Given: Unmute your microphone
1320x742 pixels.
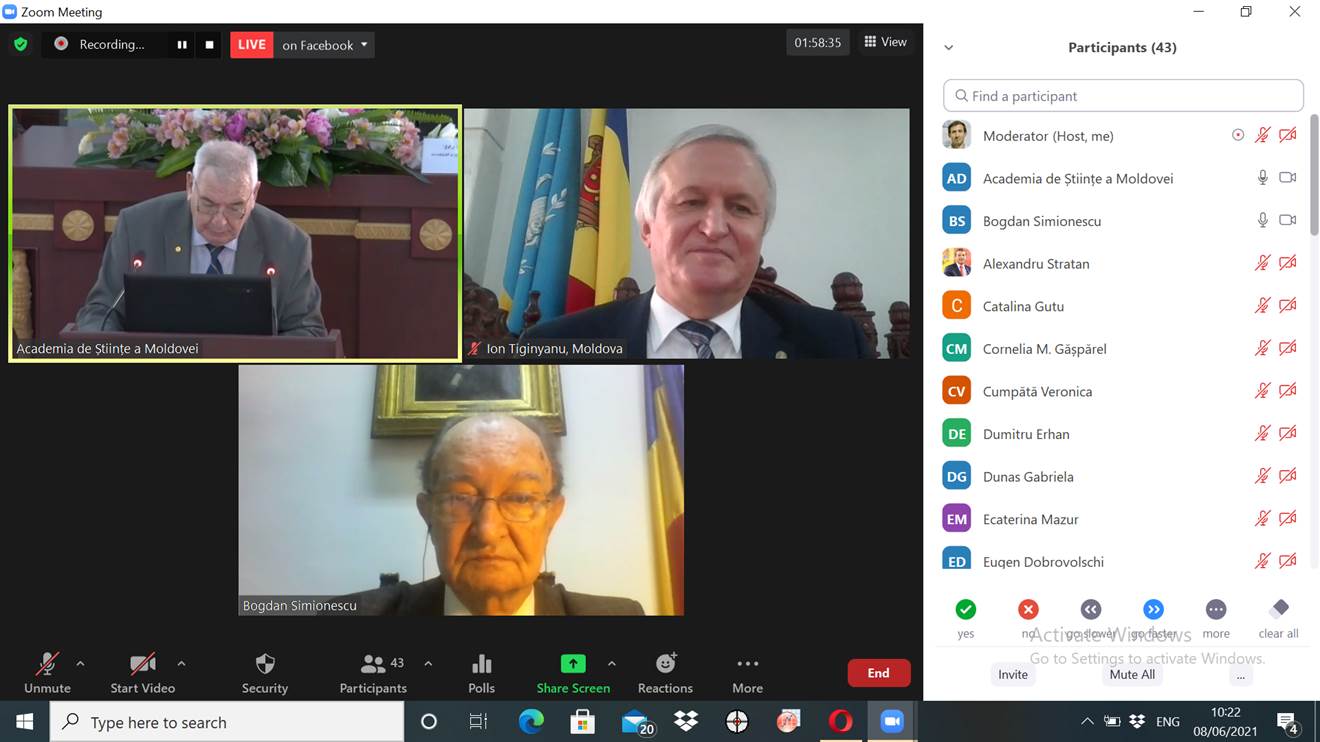Looking at the screenshot, I should point(47,665).
